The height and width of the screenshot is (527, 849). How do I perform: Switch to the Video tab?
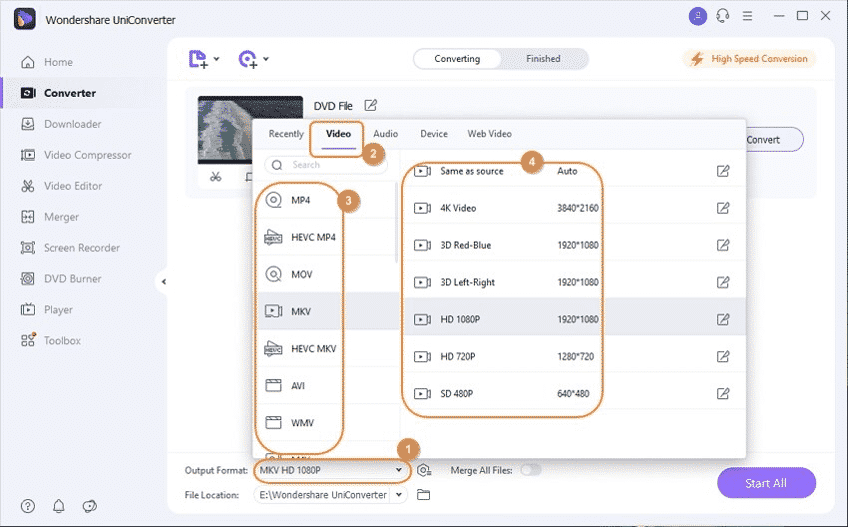pyautogui.click(x=338, y=134)
